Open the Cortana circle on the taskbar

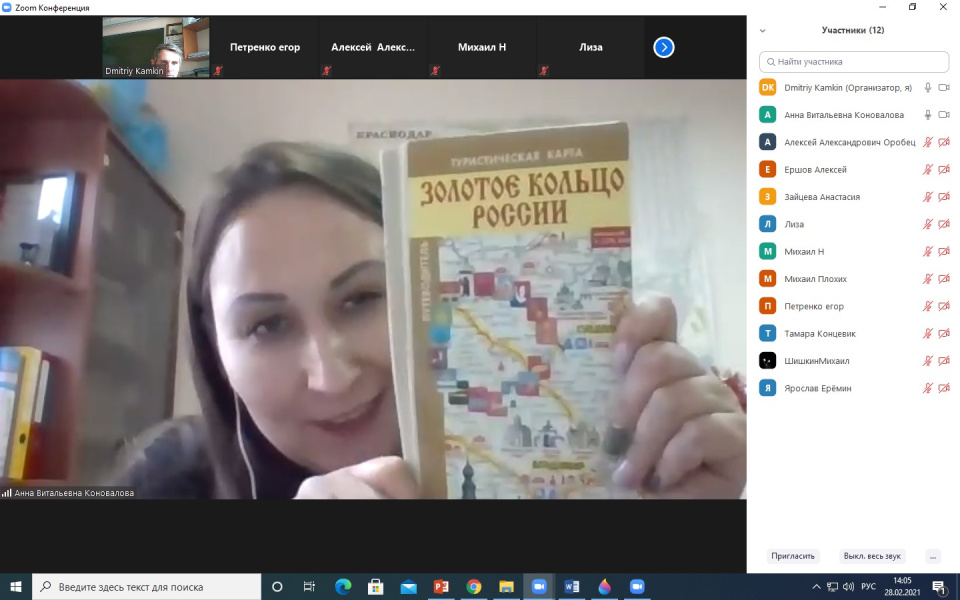click(x=277, y=587)
